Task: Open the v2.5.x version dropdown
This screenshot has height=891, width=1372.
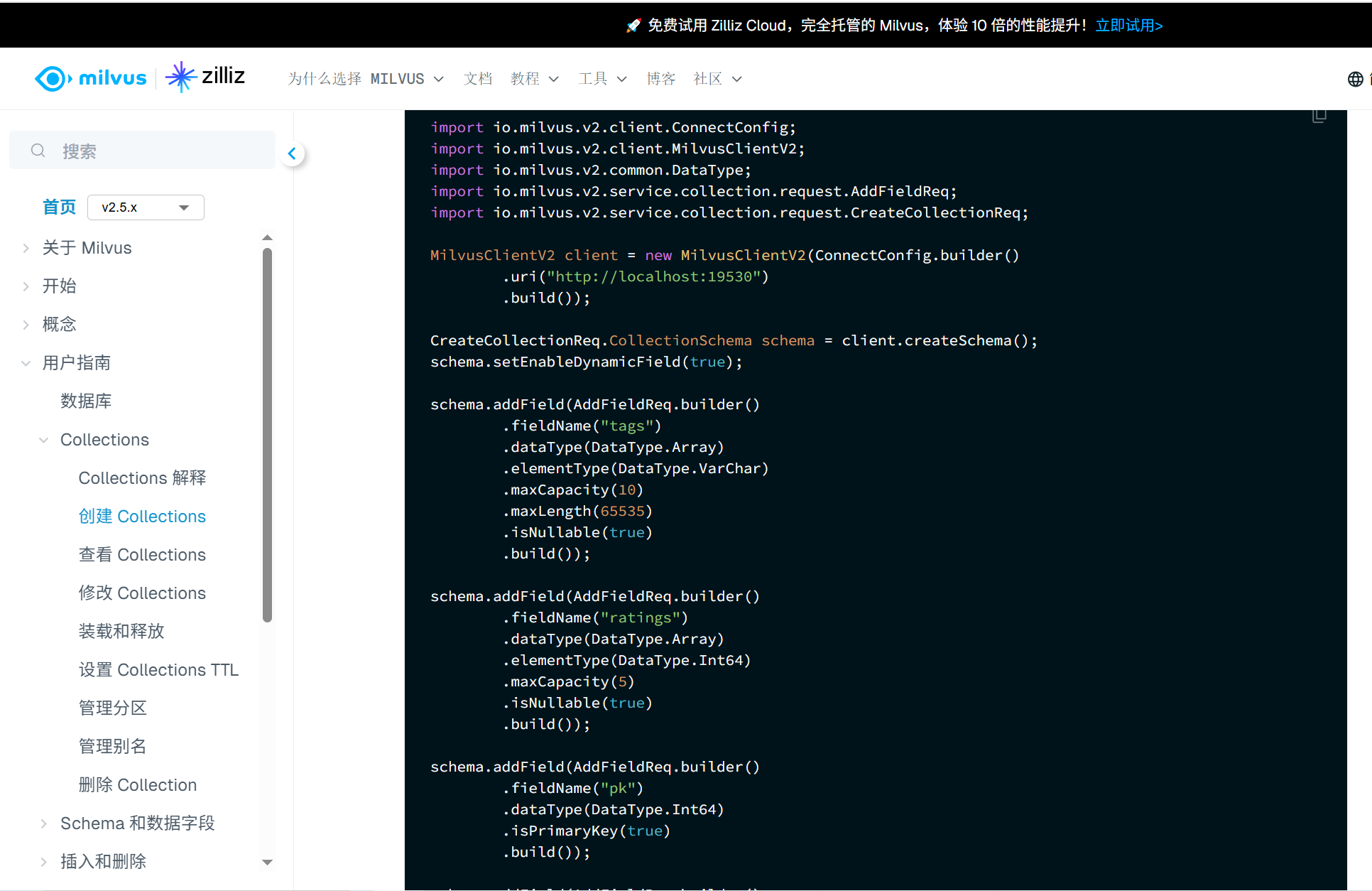Action: pyautogui.click(x=146, y=207)
